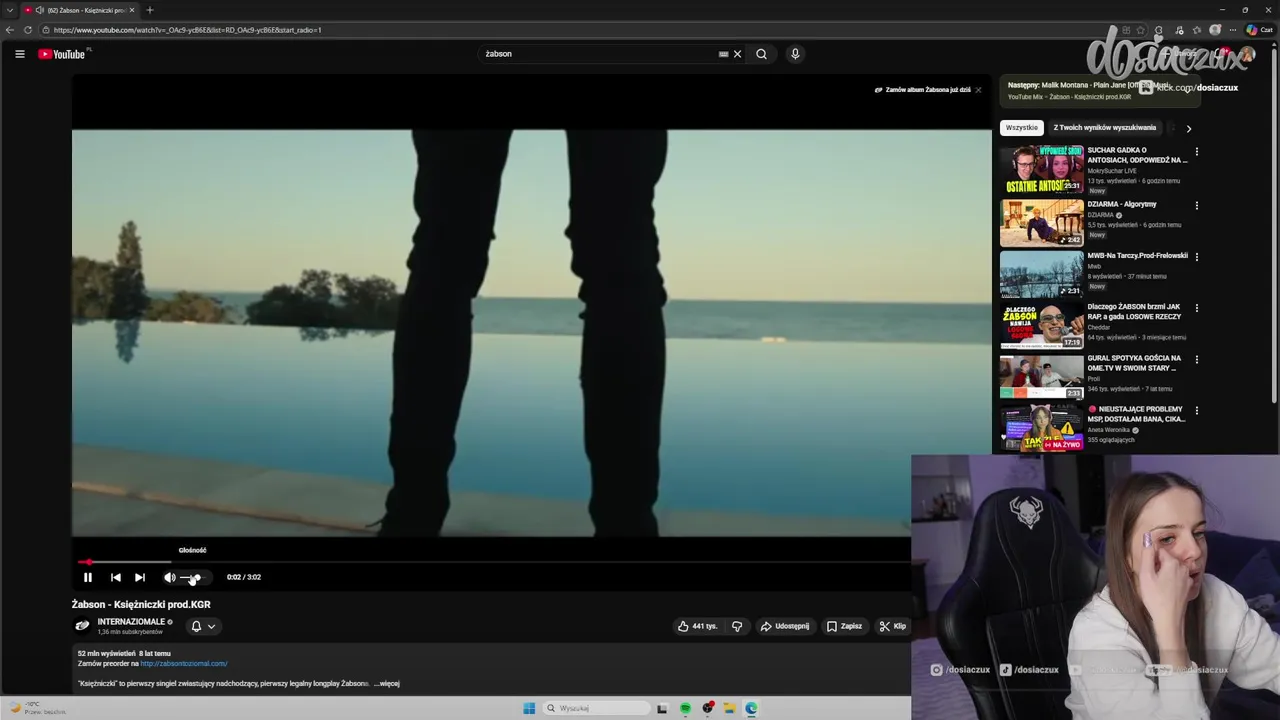Skip to next video in player

140,577
